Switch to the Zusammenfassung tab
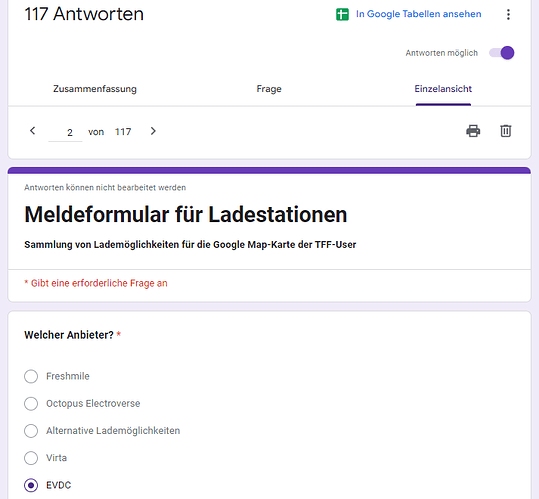539x499 pixels. point(95,89)
